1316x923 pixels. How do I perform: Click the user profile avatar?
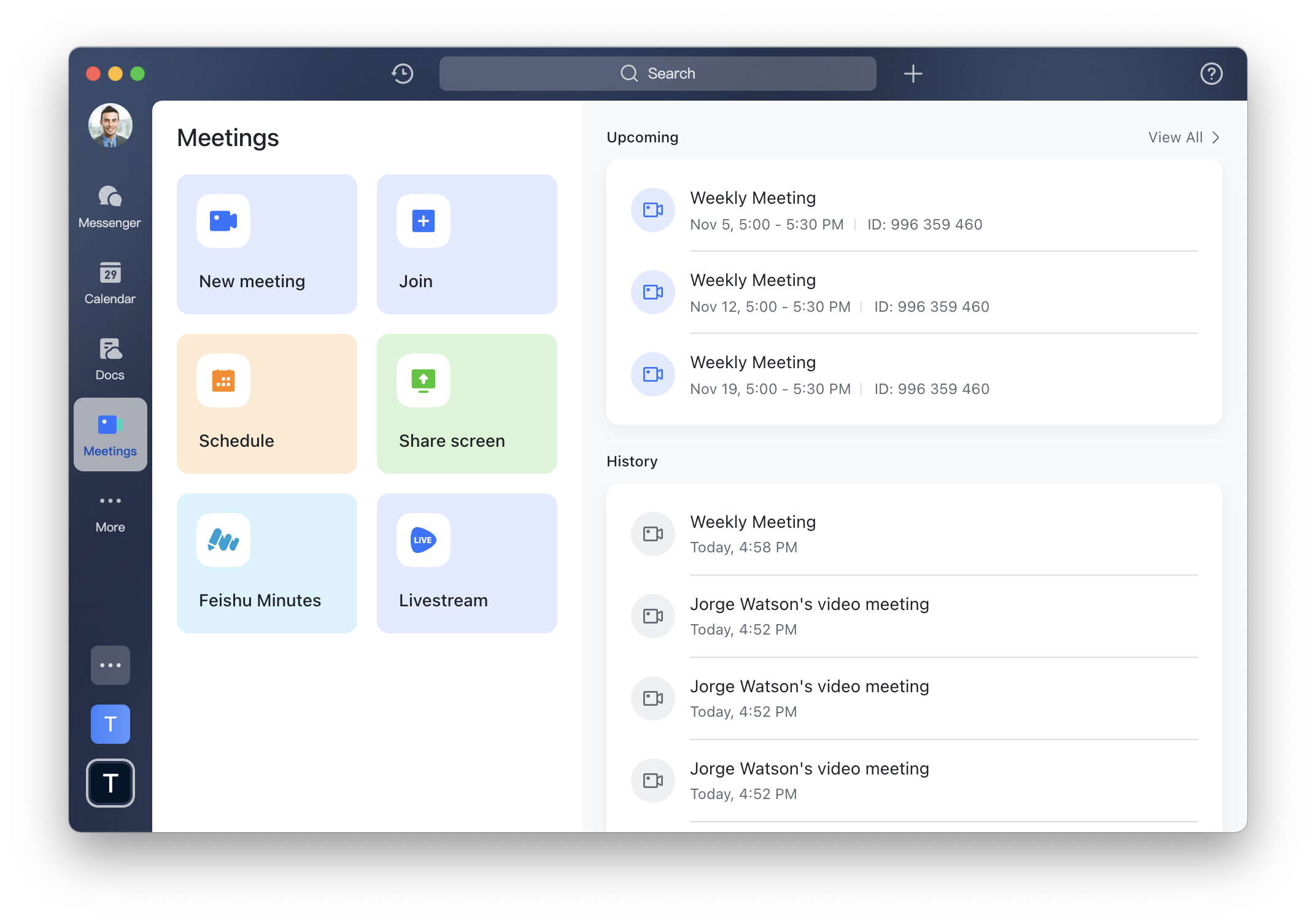(x=110, y=124)
